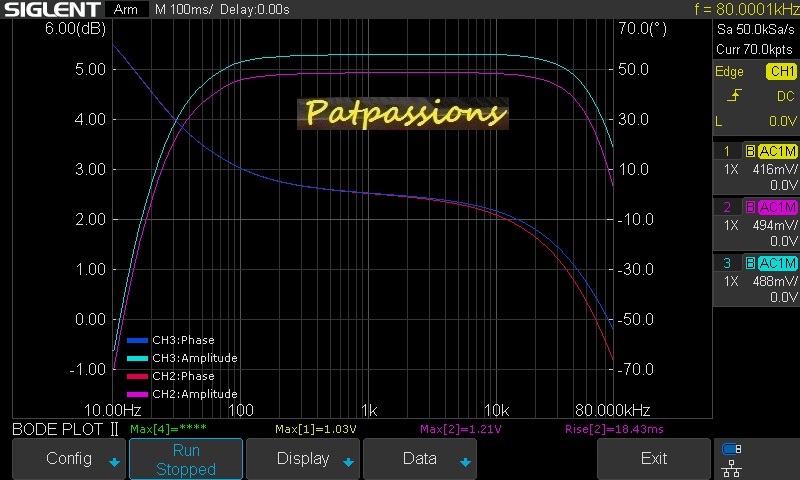Open the Config menu button
This screenshot has width=800, height=480.
[x=68, y=459]
